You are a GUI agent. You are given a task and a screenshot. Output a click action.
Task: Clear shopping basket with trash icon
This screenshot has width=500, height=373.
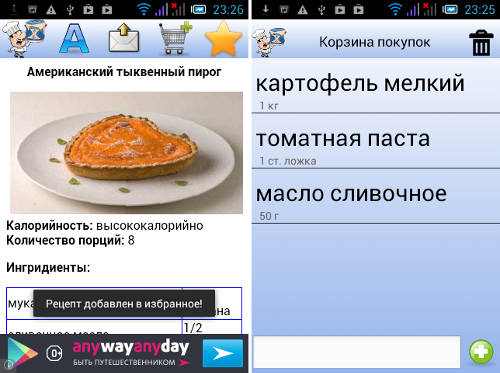click(481, 43)
